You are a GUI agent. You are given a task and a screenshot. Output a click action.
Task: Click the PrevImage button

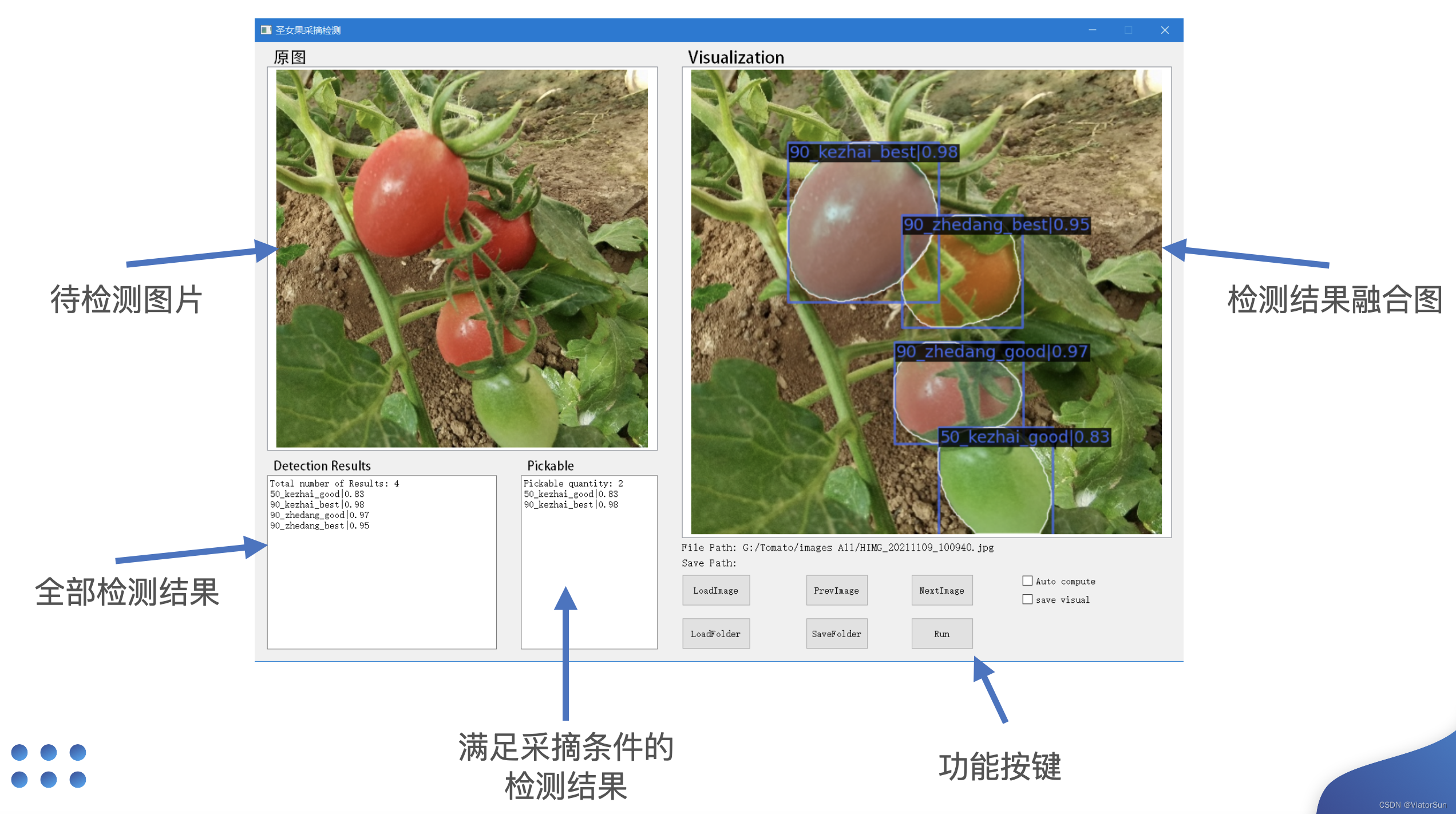(x=836, y=590)
